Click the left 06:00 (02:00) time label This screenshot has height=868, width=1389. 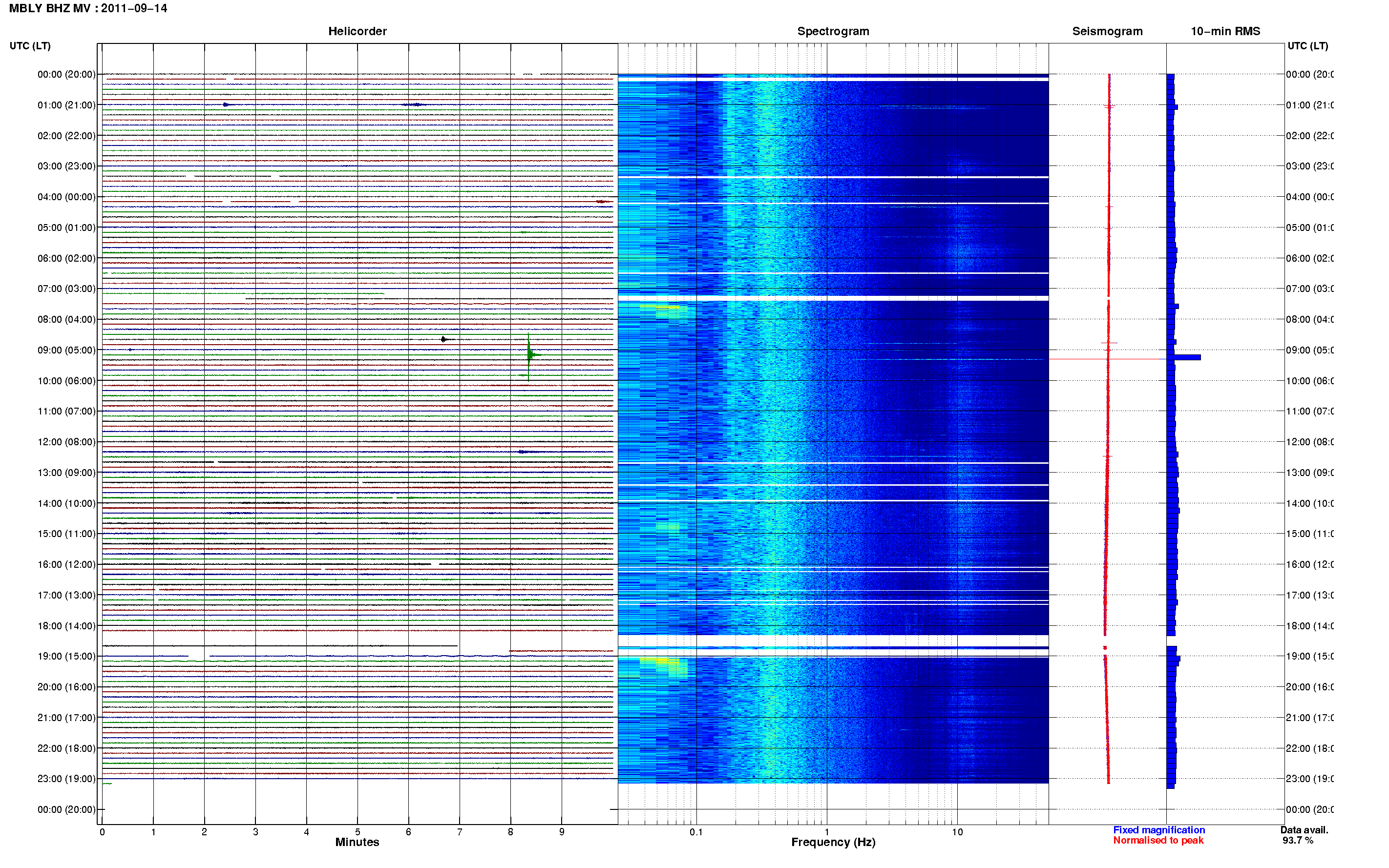click(66, 258)
